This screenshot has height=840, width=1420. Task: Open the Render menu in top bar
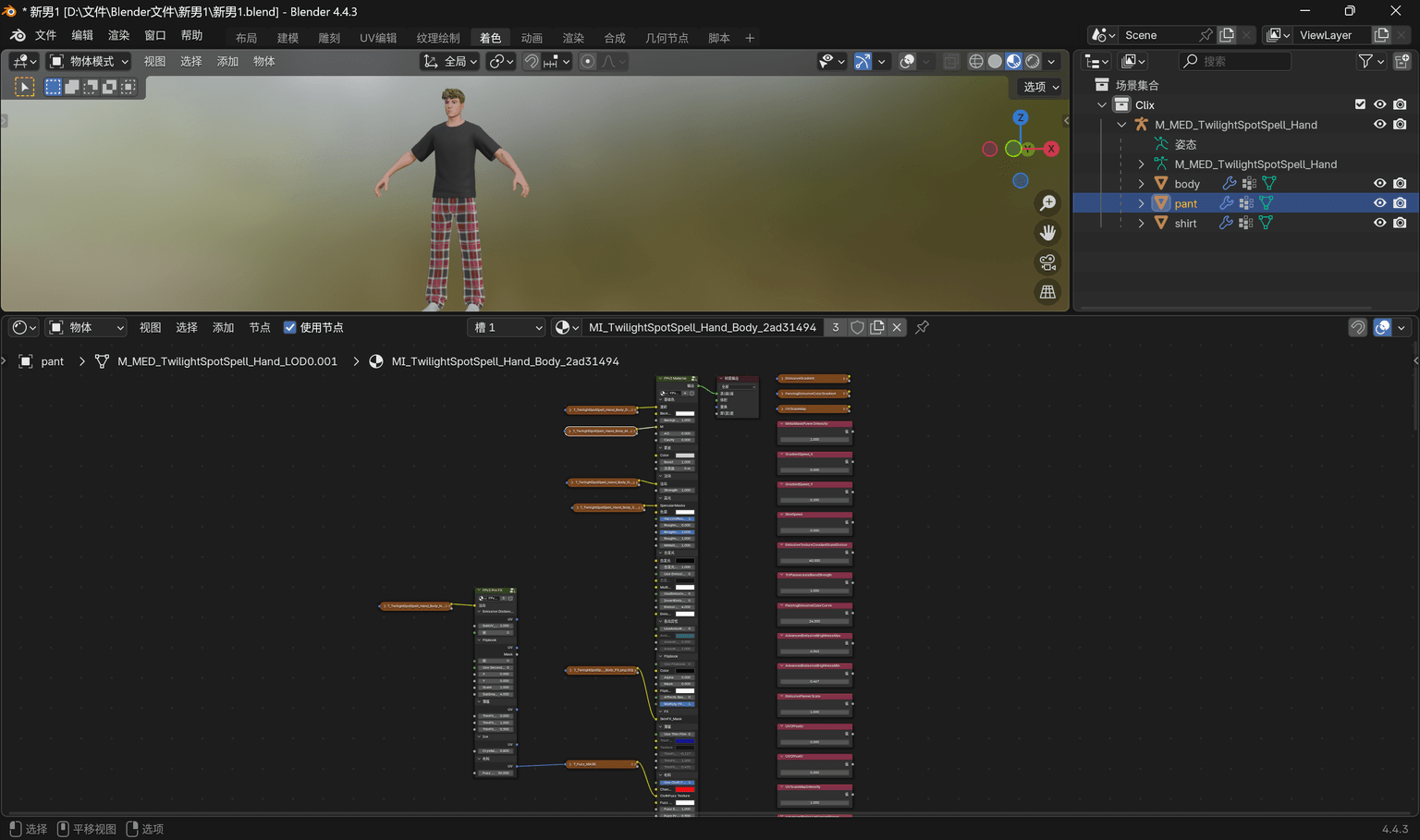118,35
